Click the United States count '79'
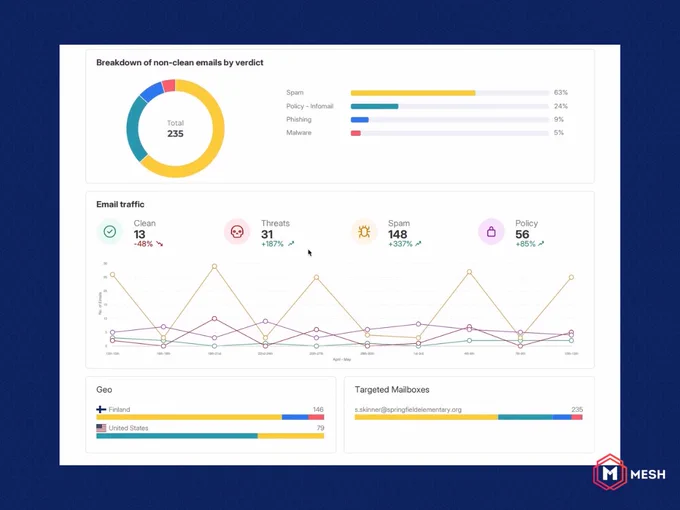This screenshot has width=680, height=510. pyautogui.click(x=320, y=428)
